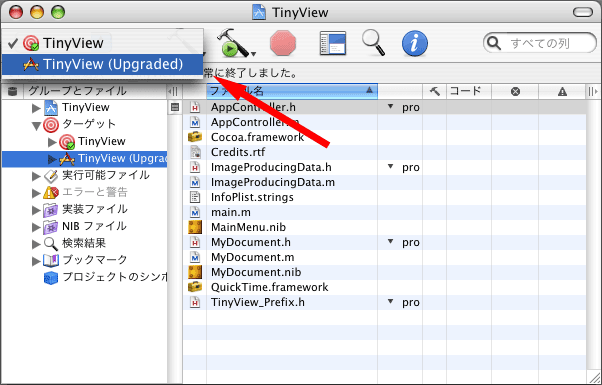Click the Build and Go hammer icon

[x=232, y=43]
